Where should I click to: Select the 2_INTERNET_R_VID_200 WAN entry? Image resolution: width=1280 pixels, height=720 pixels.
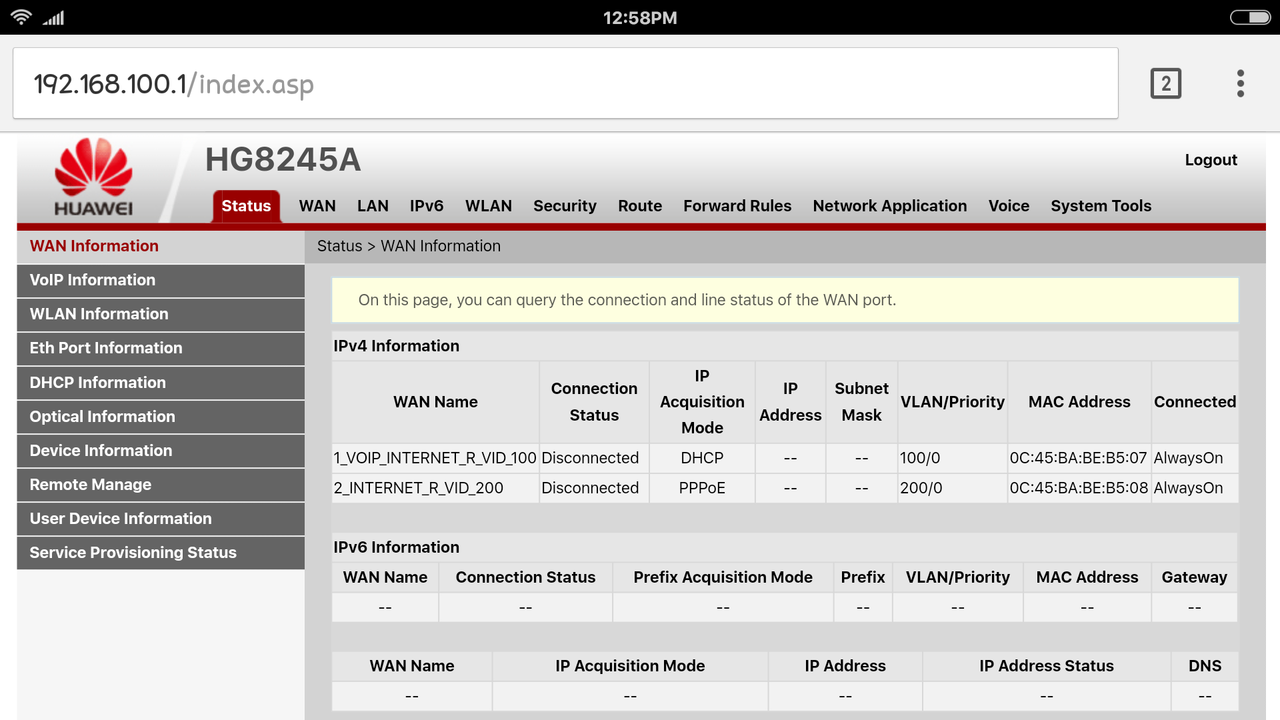(419, 488)
